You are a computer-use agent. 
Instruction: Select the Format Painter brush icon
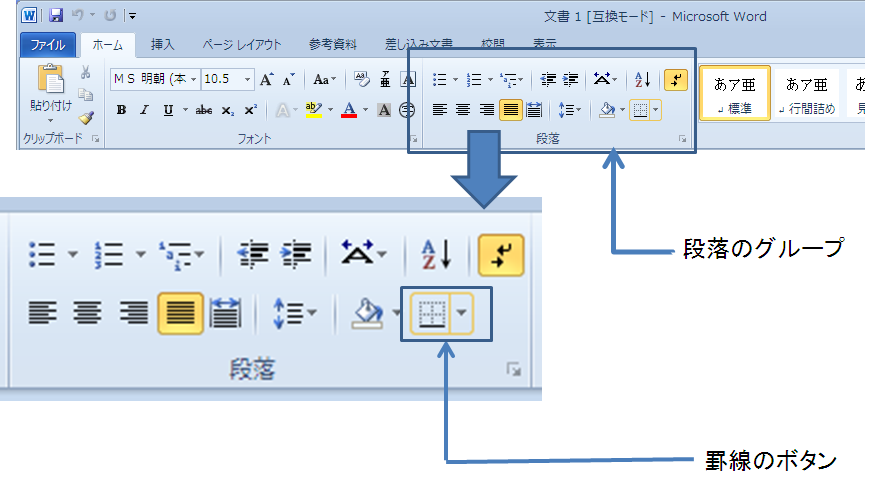tap(86, 117)
